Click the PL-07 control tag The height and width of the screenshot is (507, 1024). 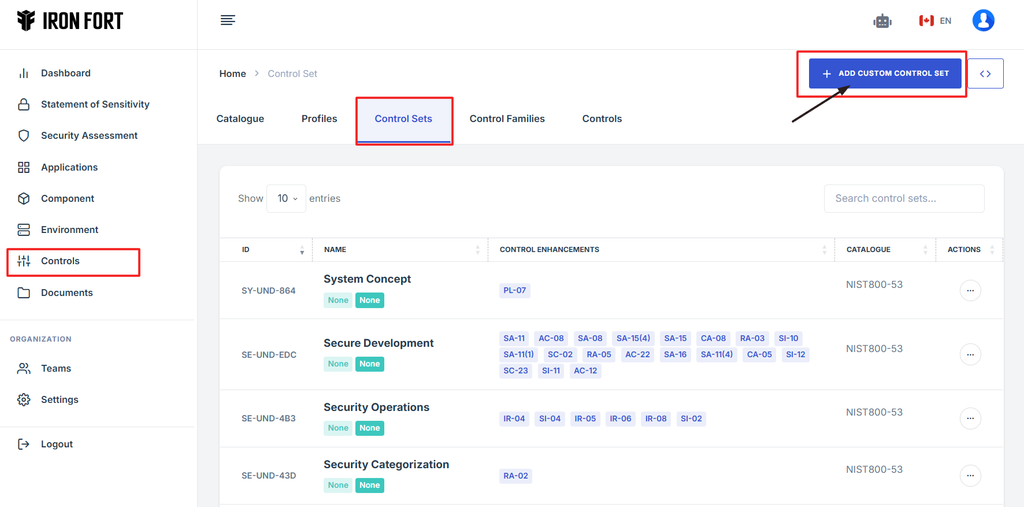point(515,291)
